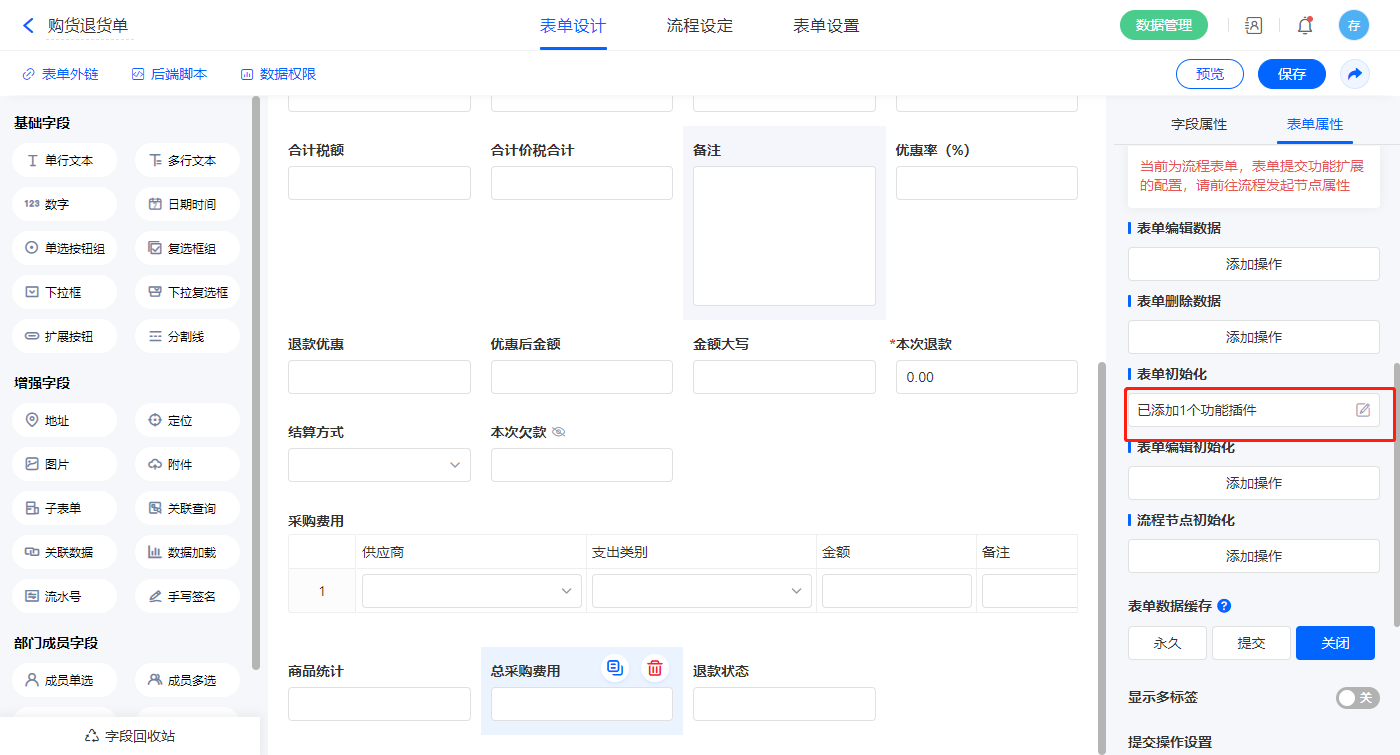Click the back arrow beside 购货退货单
Image resolution: width=1400 pixels, height=755 pixels.
coord(28,26)
